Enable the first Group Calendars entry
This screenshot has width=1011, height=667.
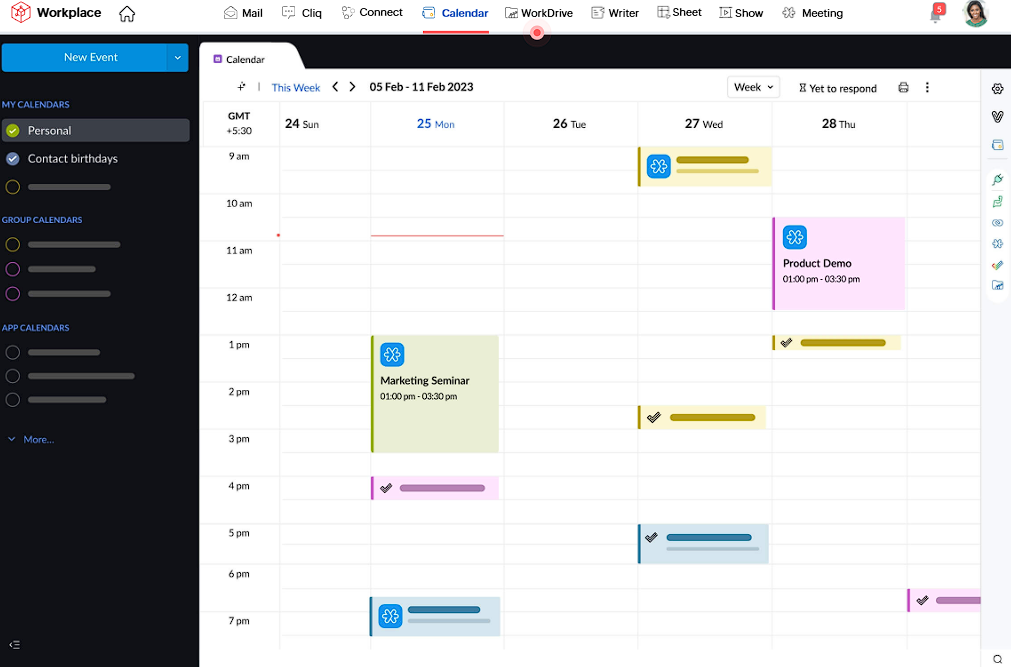14,244
